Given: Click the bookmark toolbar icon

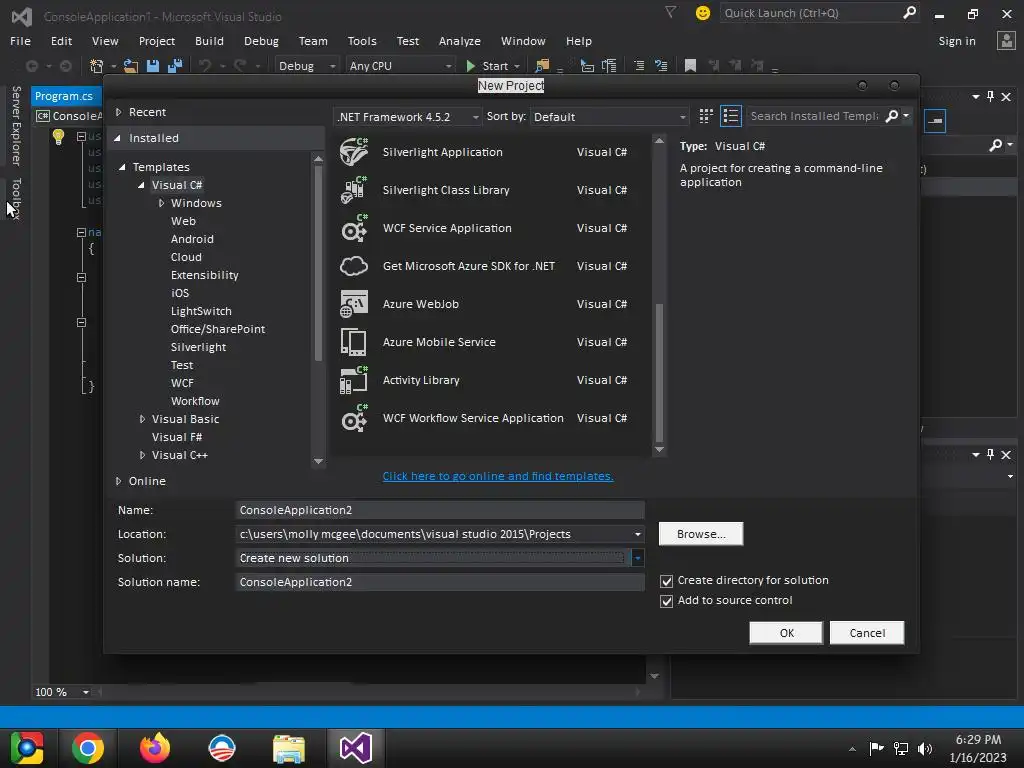Looking at the screenshot, I should coord(690,65).
